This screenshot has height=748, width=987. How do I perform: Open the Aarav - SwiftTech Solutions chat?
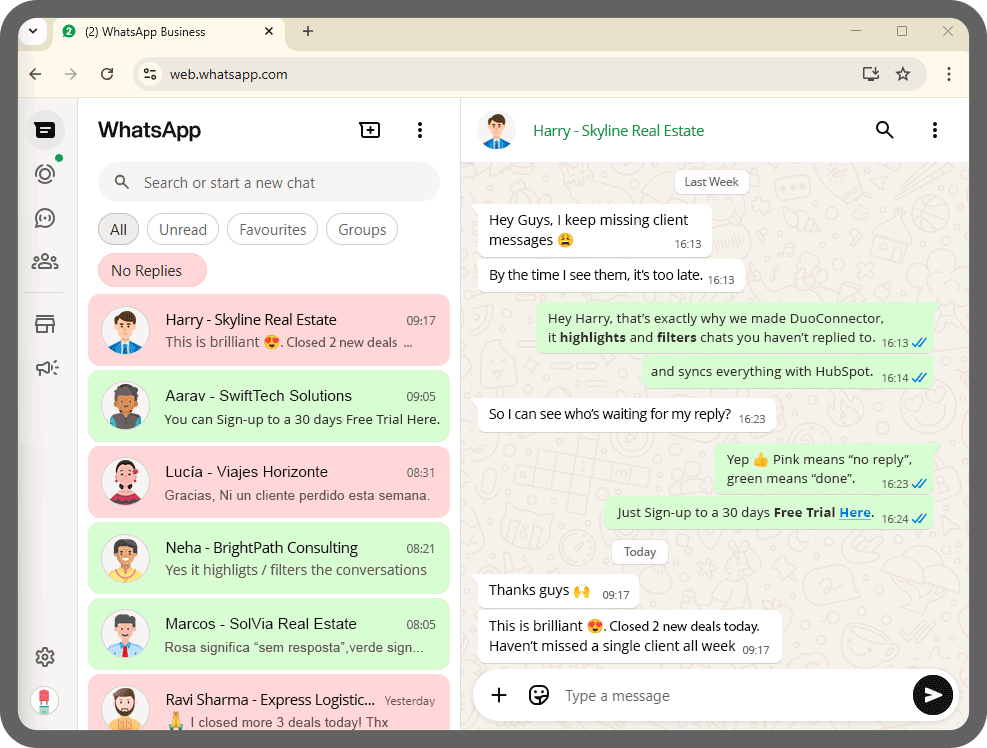pos(268,407)
